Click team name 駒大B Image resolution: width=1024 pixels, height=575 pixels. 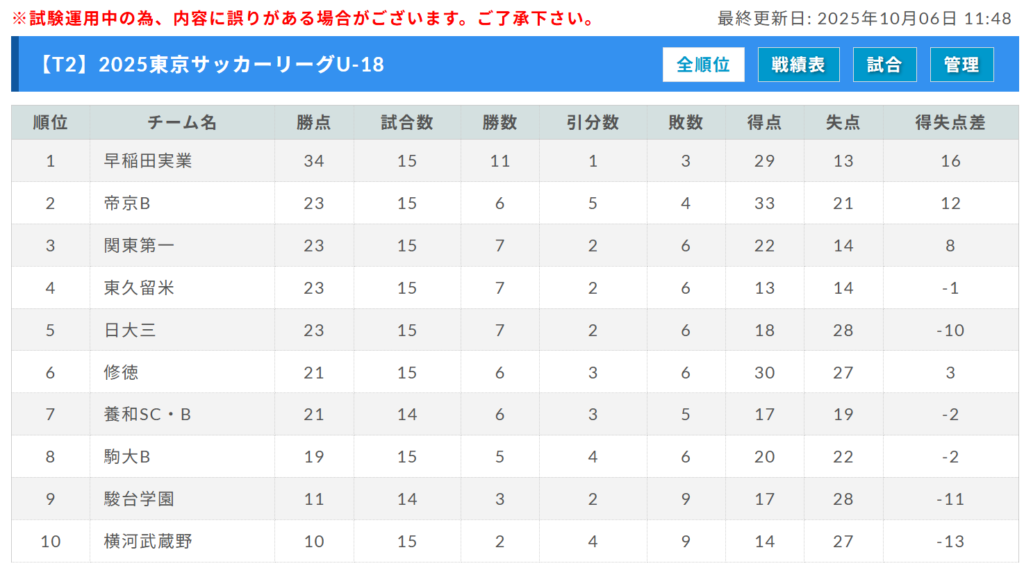click(x=127, y=457)
